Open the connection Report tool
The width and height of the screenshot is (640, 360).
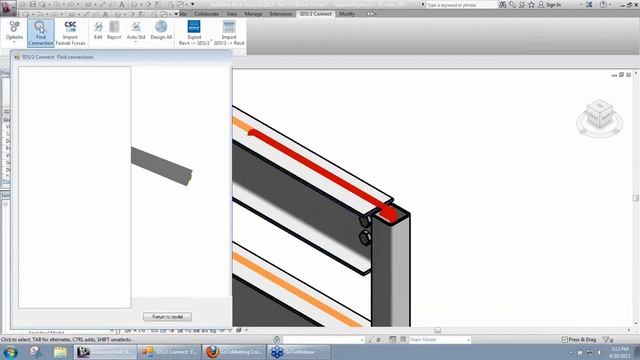point(114,30)
